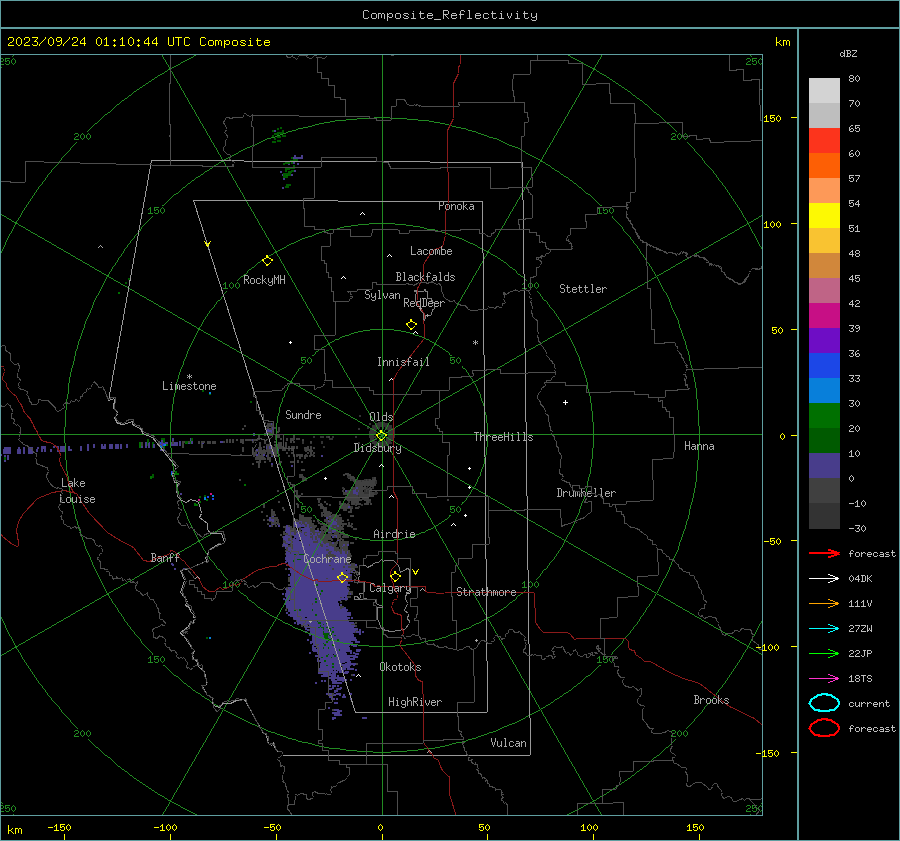Click the Sundre town label
The height and width of the screenshot is (841, 900).
(303, 414)
